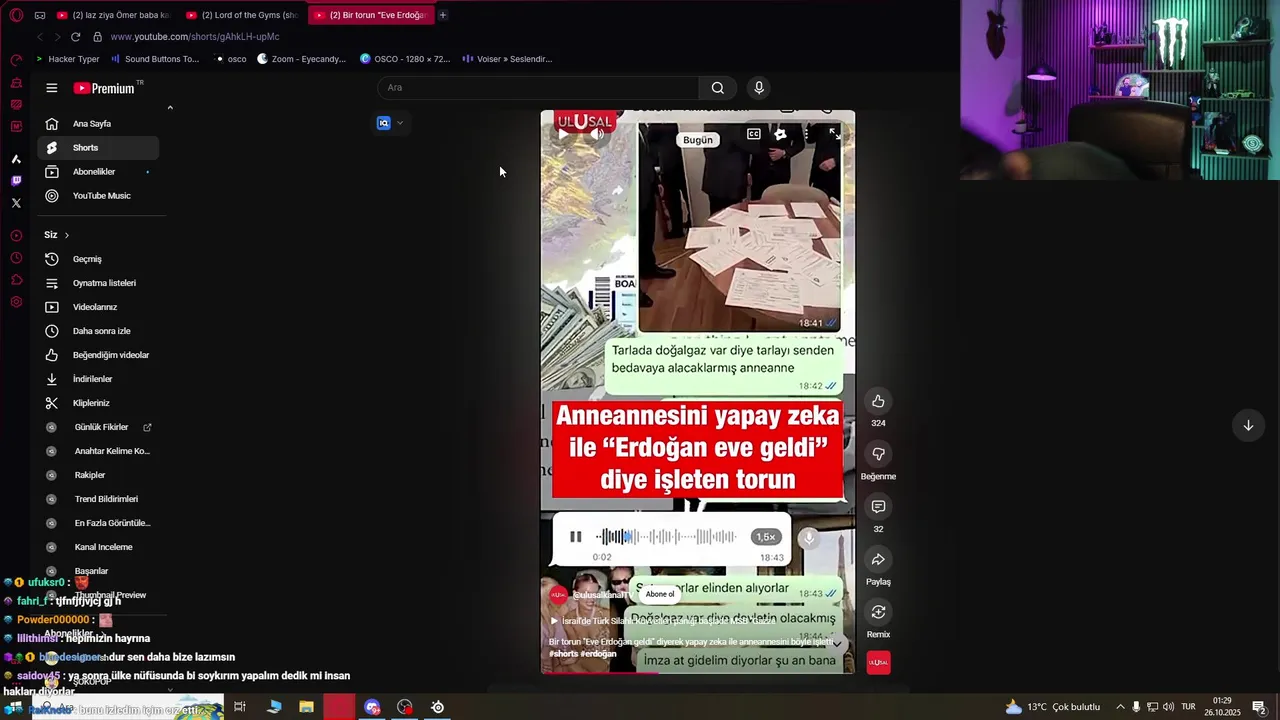
Task: Open the weather widget 13°C Çok bulutlu
Action: [1053, 707]
